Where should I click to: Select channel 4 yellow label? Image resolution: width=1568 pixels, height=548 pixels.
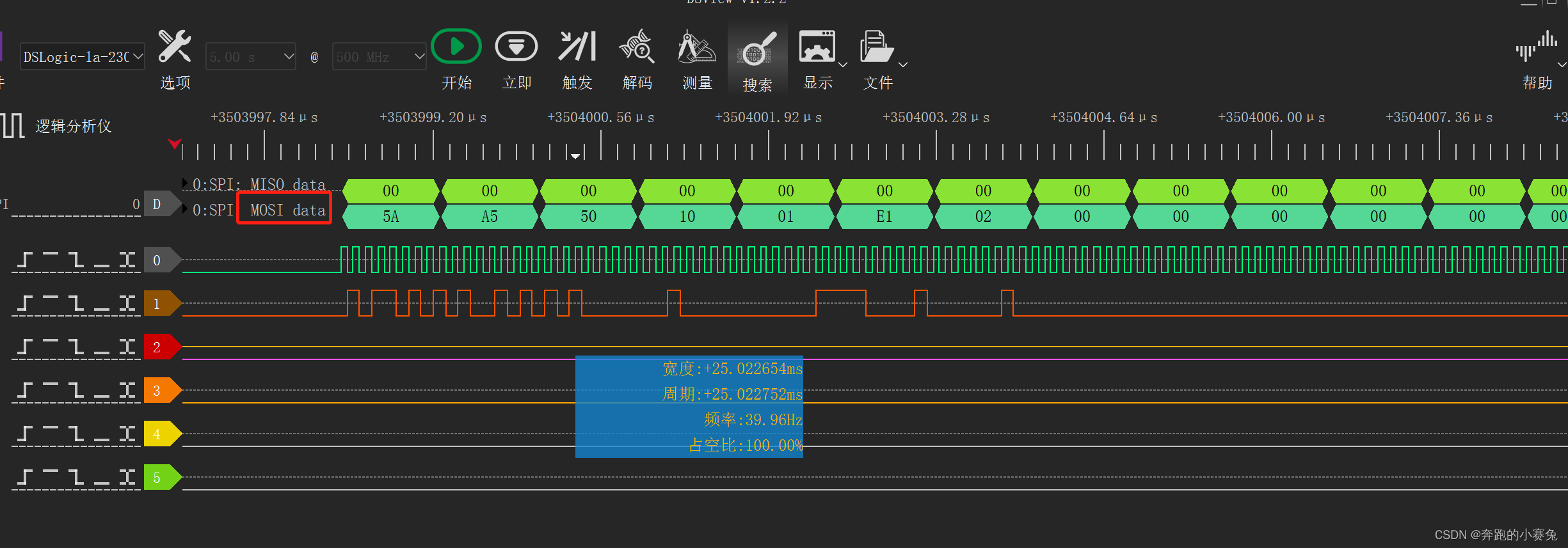coord(162,434)
